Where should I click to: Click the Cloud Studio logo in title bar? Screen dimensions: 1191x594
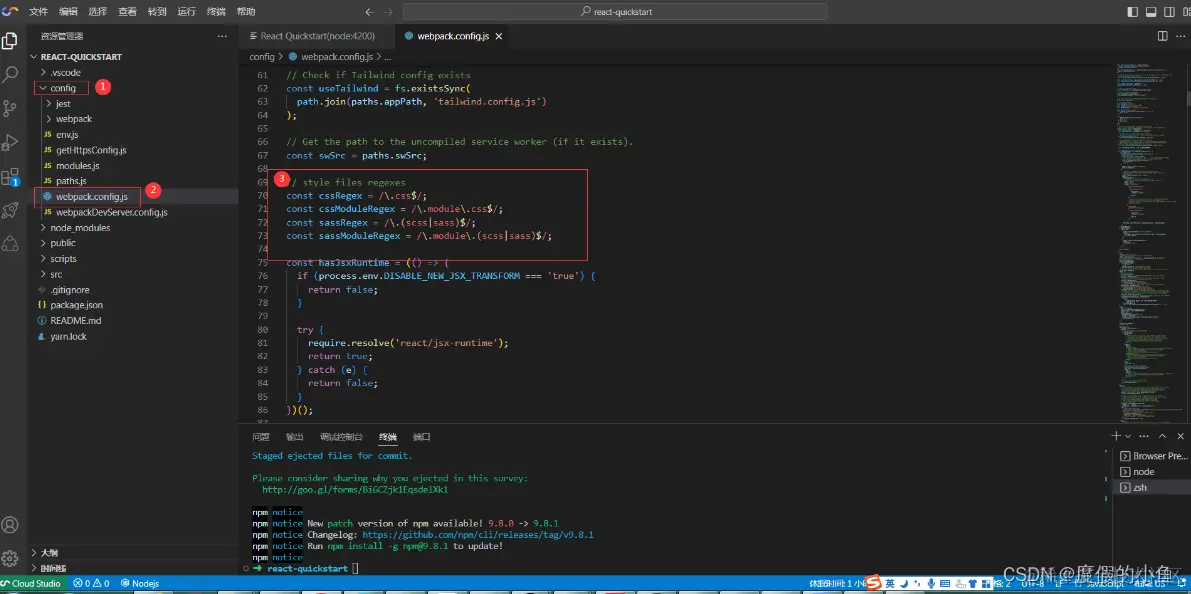point(10,11)
